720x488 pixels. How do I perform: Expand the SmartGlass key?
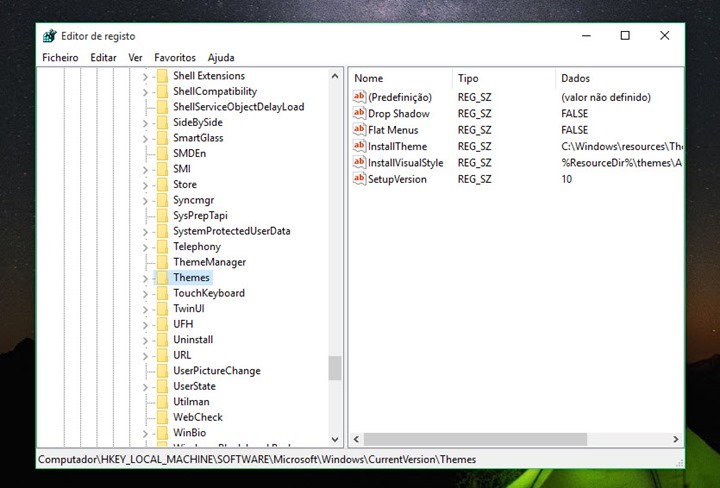[145, 139]
